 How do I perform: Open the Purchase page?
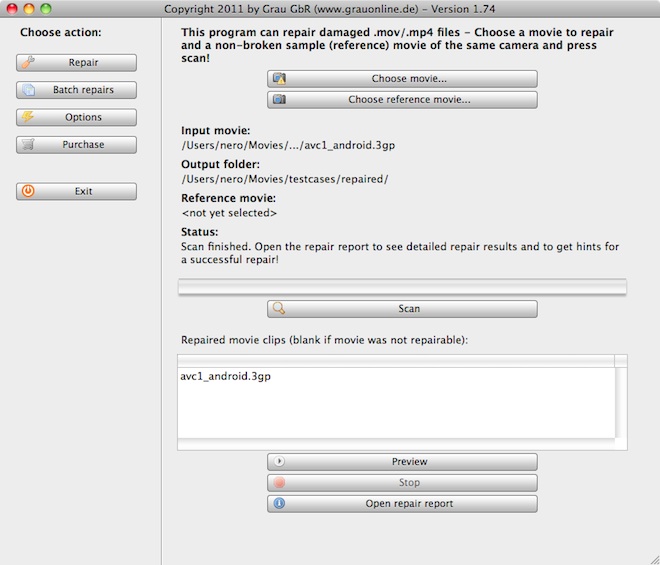[76, 145]
